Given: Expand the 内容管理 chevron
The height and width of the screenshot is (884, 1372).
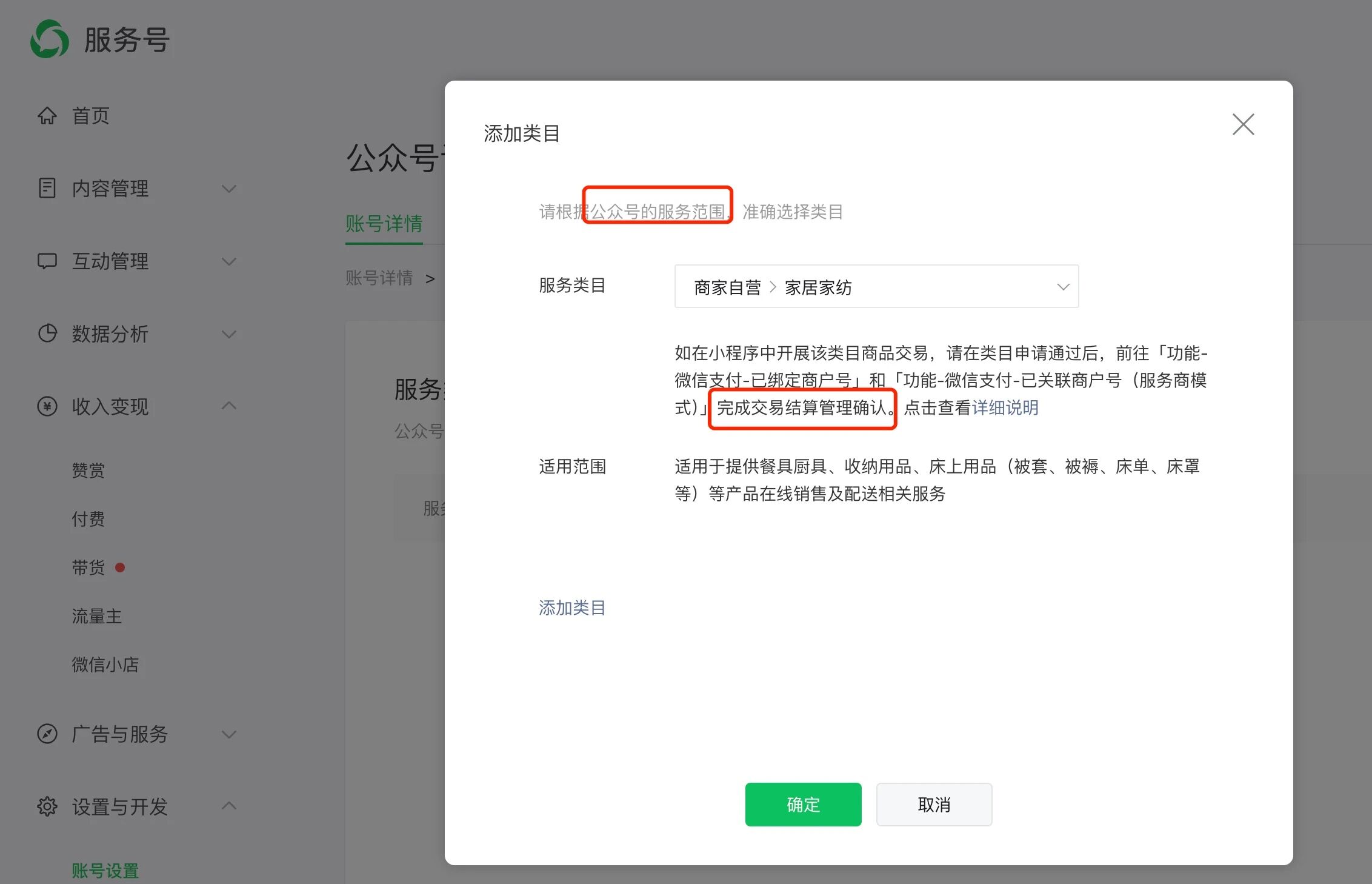Looking at the screenshot, I should (x=229, y=189).
